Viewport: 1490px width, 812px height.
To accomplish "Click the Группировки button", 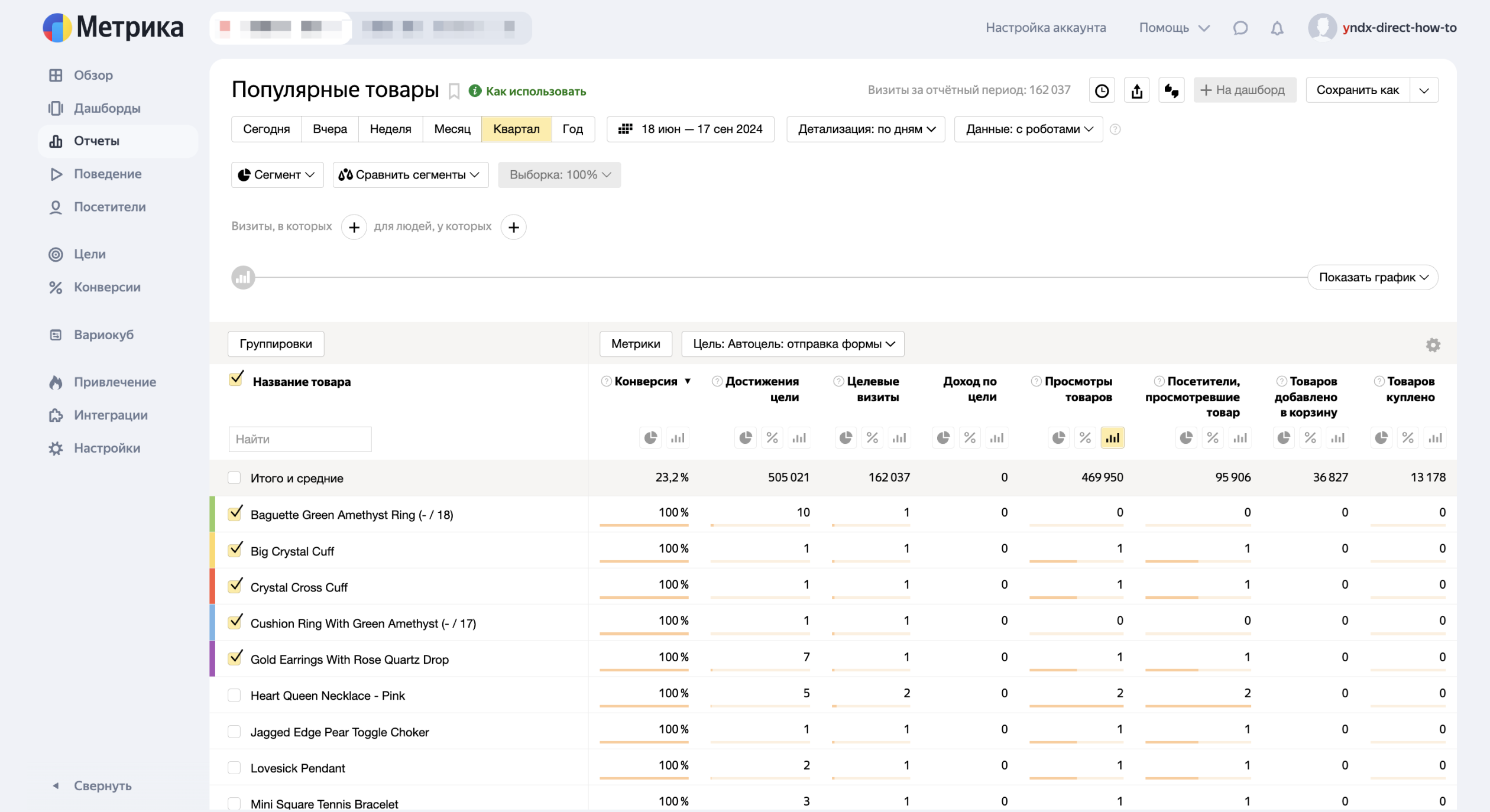I will click(276, 344).
